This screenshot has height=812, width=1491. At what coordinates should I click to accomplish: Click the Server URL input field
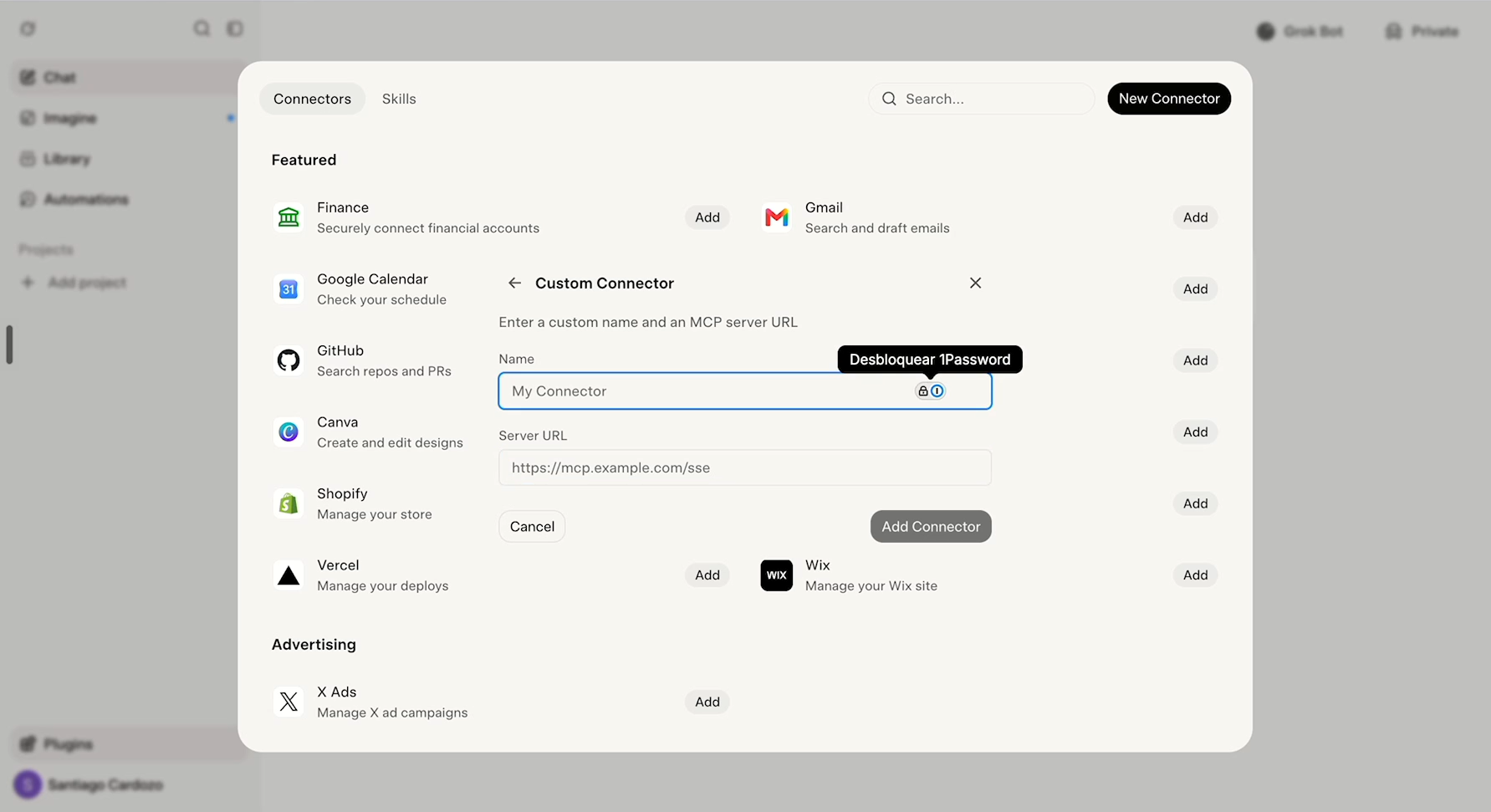tap(745, 467)
